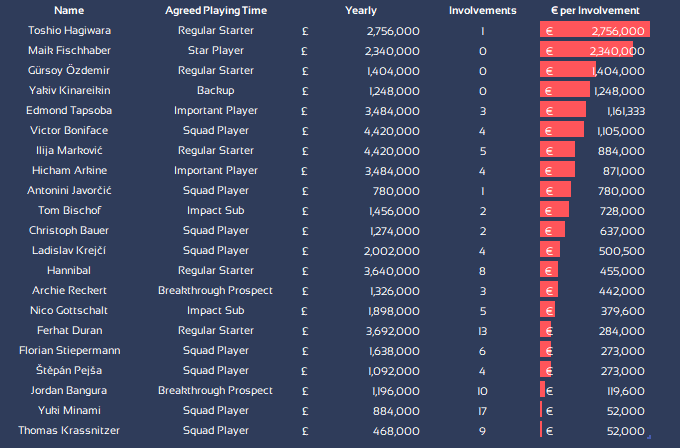
Task: Click the € per Involvement header
Action: point(595,10)
